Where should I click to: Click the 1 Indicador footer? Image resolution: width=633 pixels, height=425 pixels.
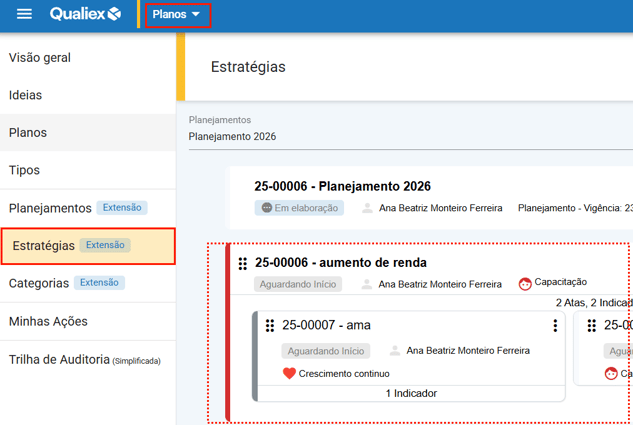[x=411, y=393]
